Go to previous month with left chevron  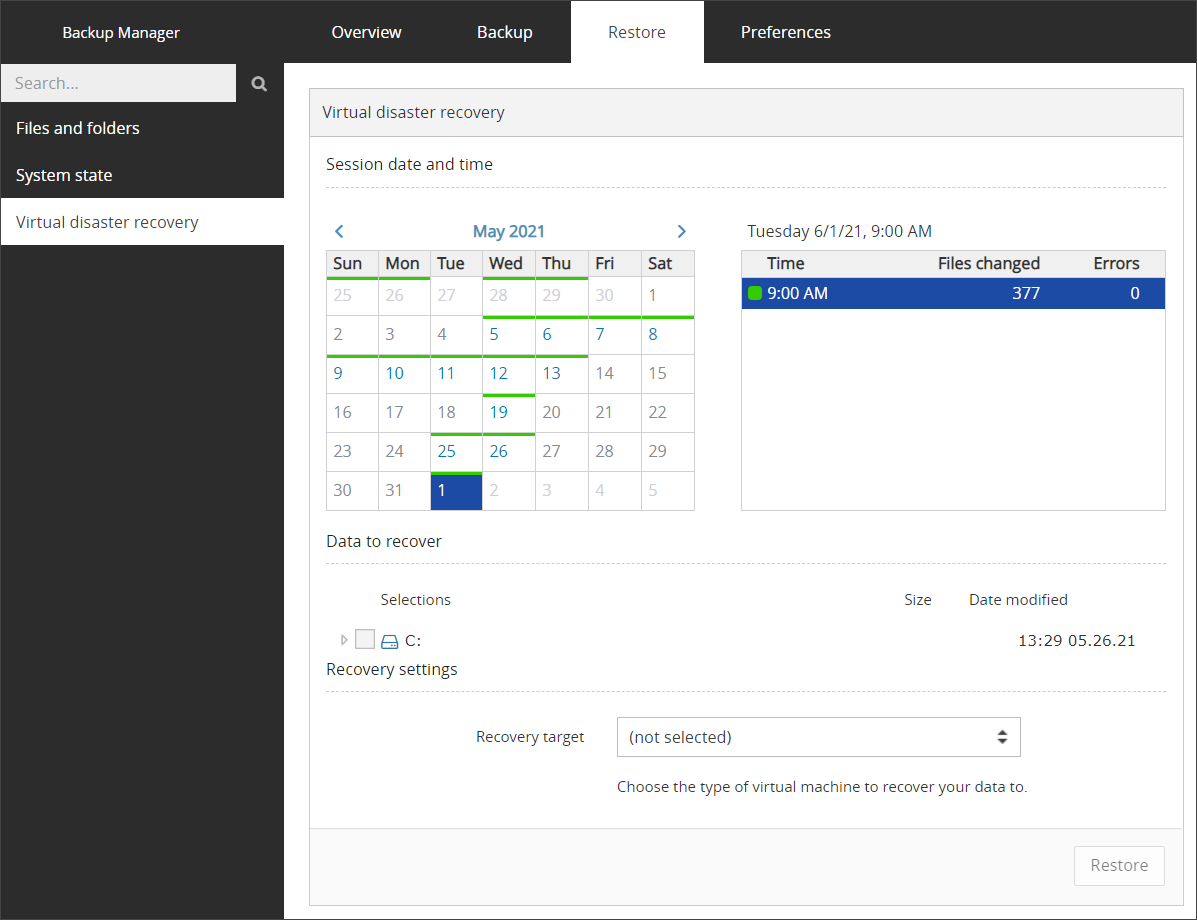coord(339,231)
